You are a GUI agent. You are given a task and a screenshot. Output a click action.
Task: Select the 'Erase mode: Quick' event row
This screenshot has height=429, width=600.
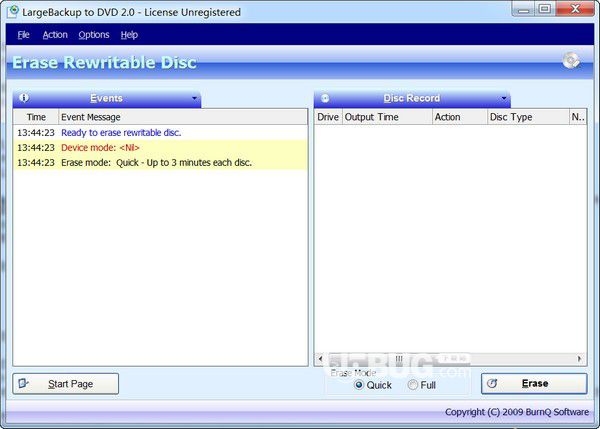(x=160, y=163)
